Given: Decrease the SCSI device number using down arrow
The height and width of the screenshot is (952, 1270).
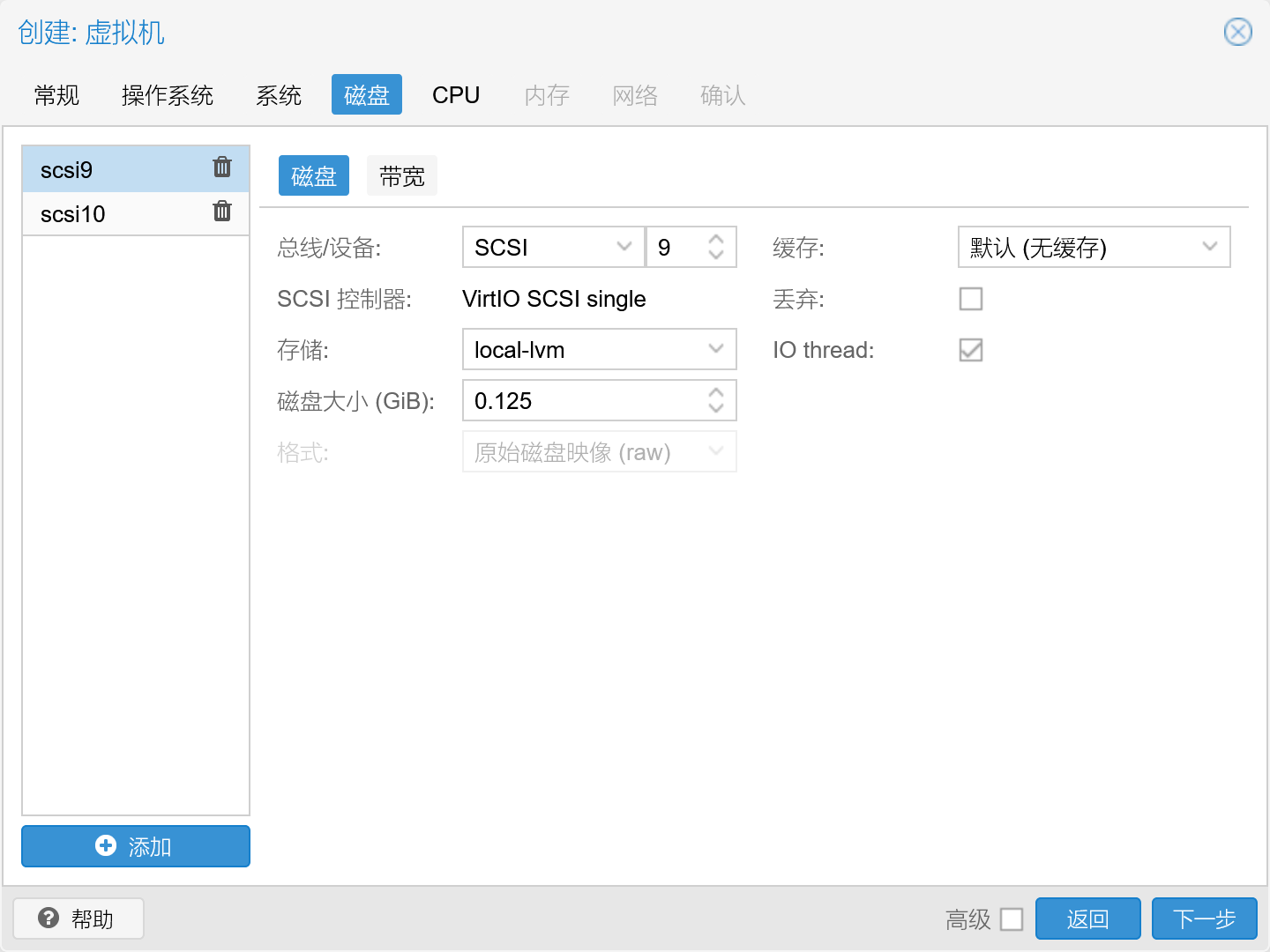Looking at the screenshot, I should point(716,255).
